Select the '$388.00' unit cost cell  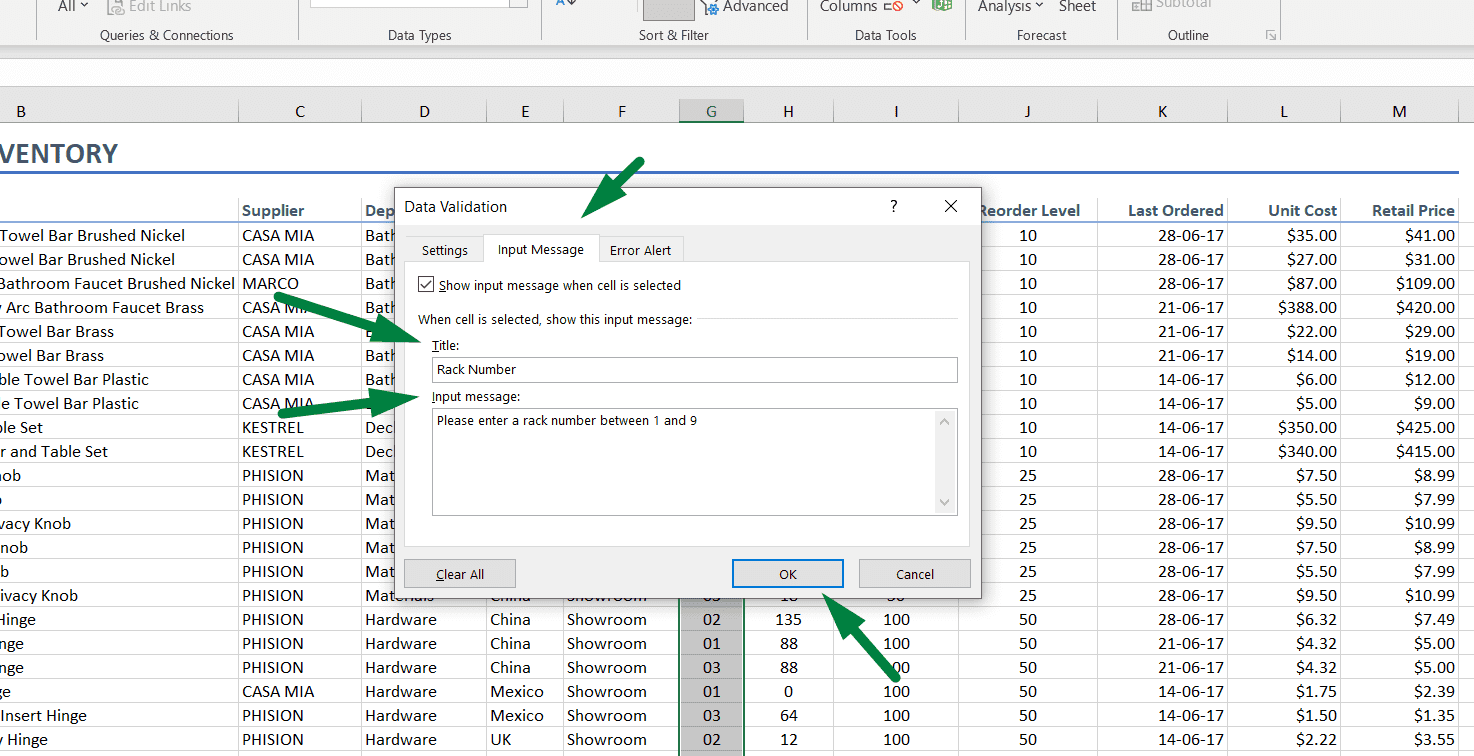[x=1284, y=308]
